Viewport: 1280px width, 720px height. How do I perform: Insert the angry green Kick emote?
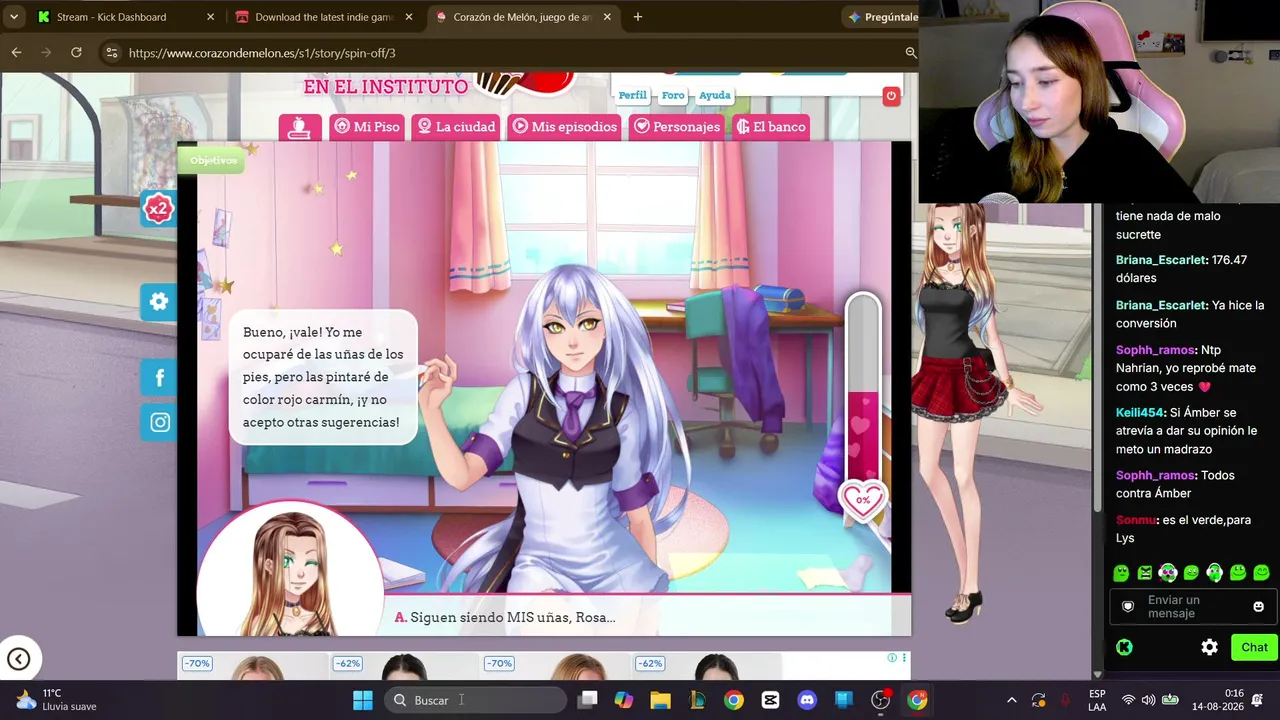1144,573
